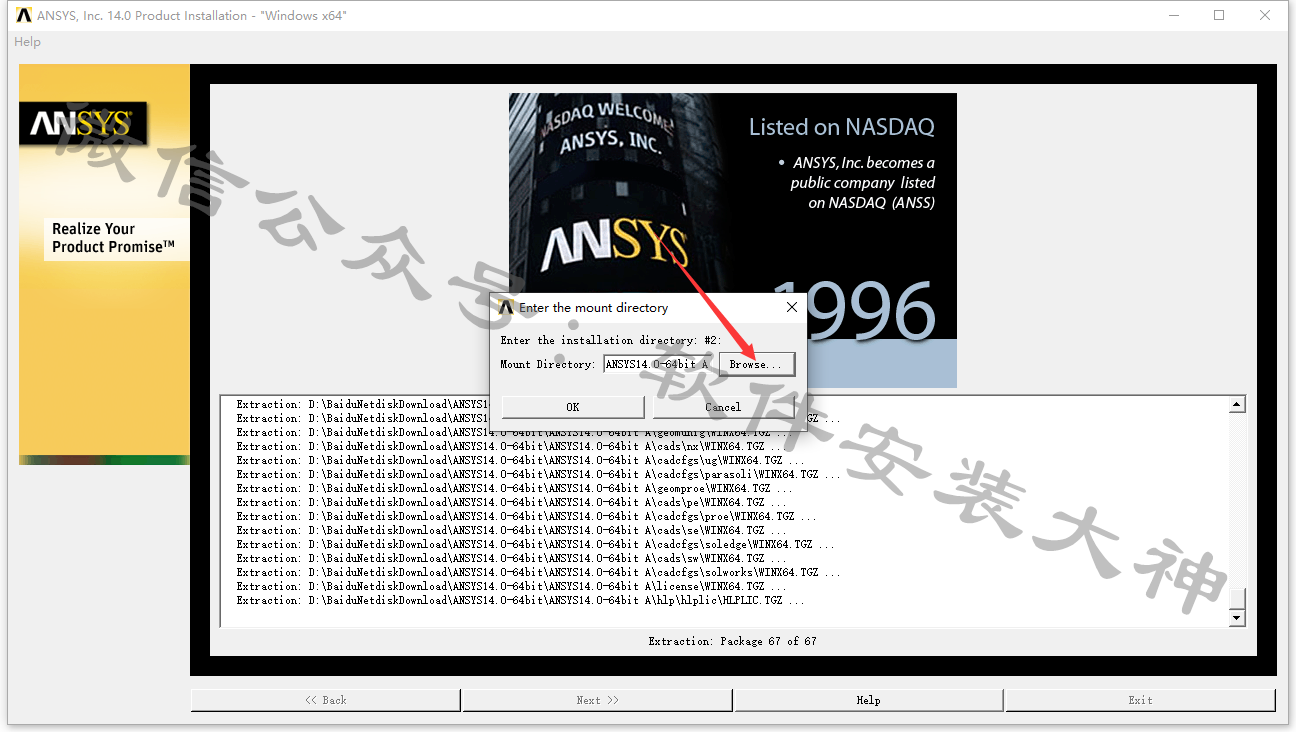This screenshot has height=732, width=1296.
Task: Click the log line with cadcfgs\solworks
Action: coord(538,573)
